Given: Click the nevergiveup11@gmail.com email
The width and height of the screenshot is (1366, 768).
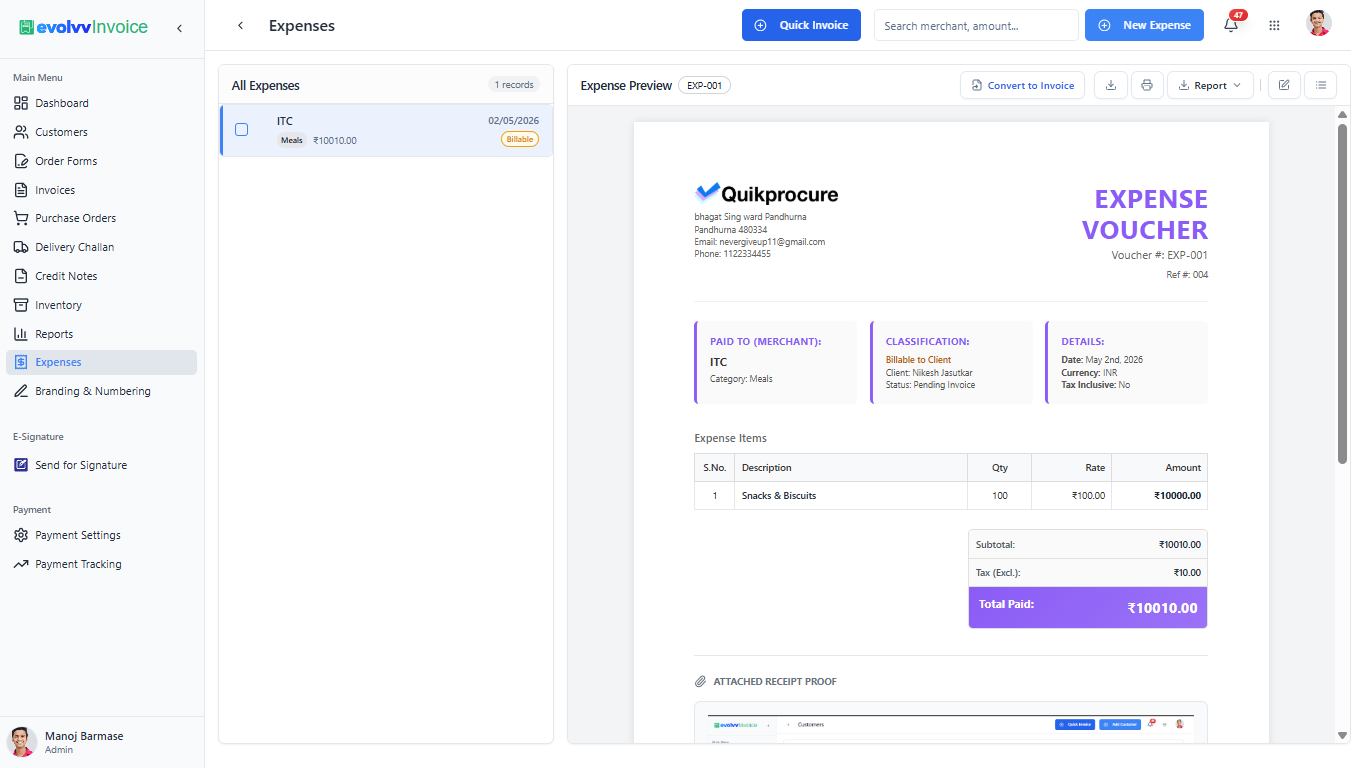Looking at the screenshot, I should click(772, 242).
